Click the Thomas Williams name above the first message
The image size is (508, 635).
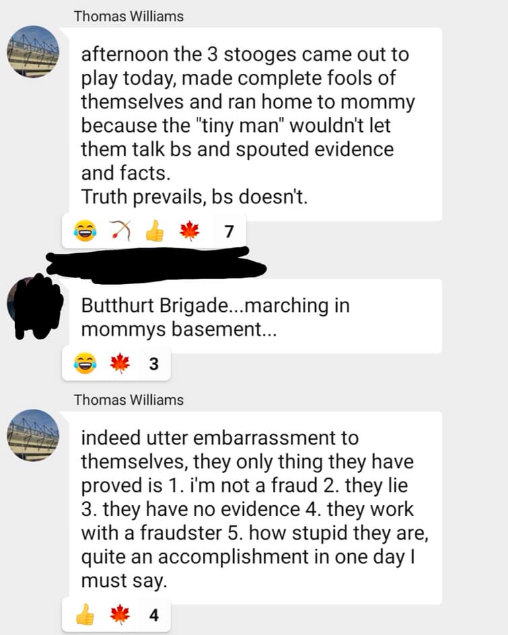point(129,16)
